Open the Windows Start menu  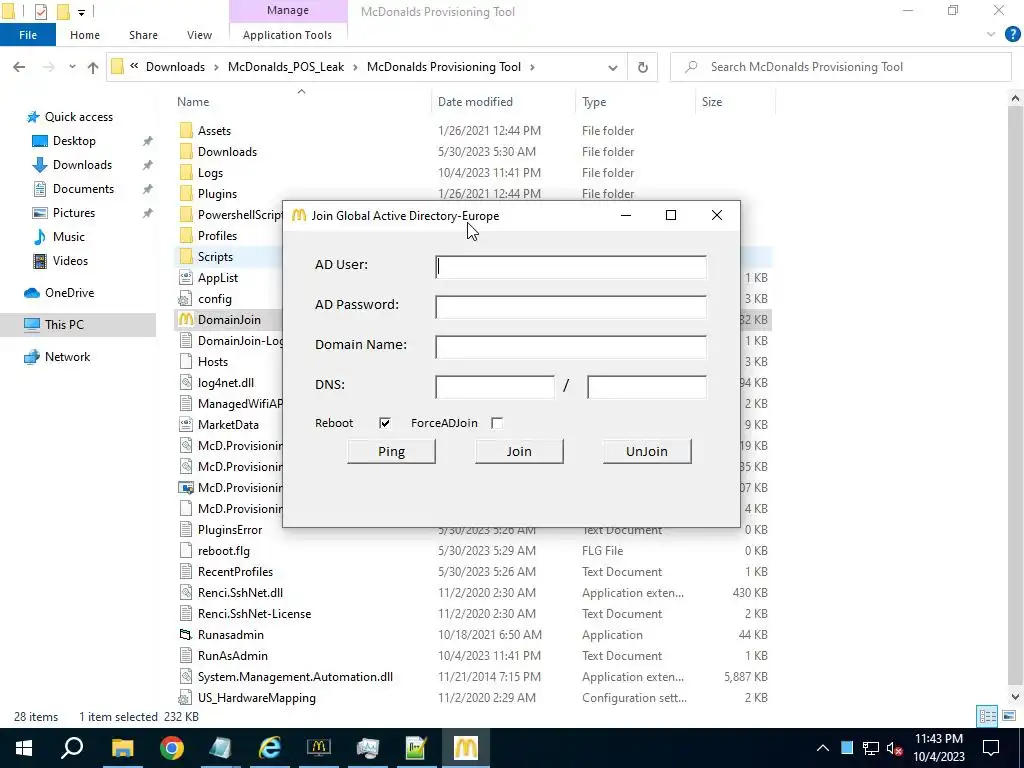tap(24, 748)
